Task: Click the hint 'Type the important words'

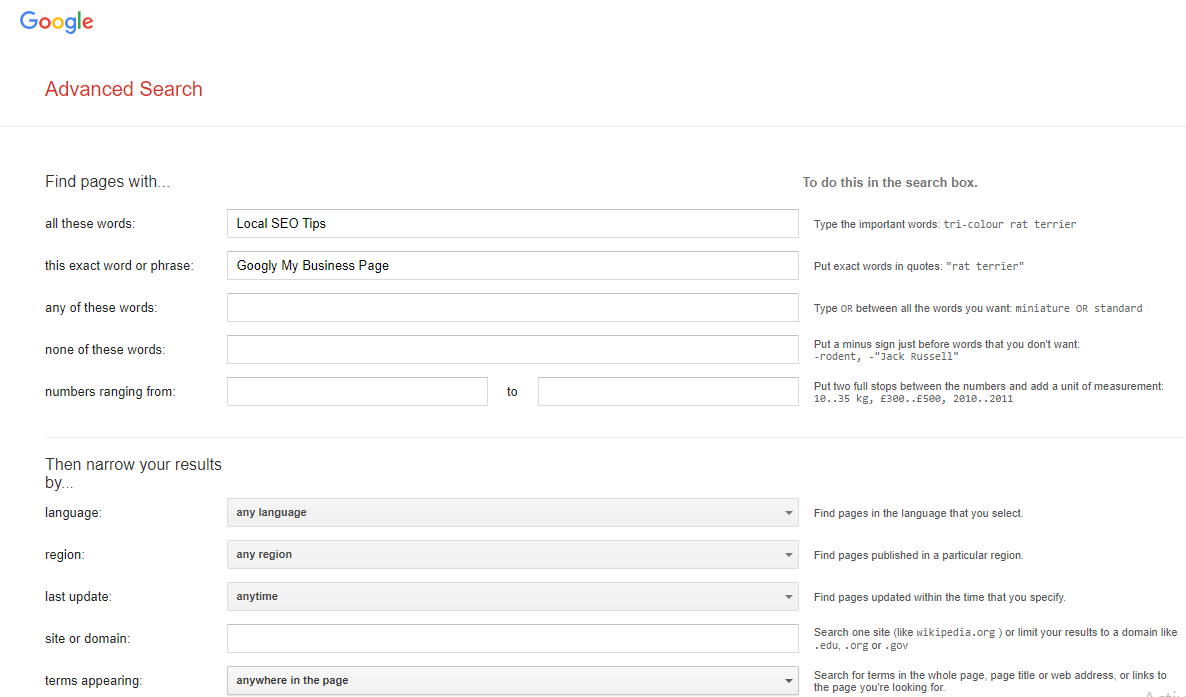Action: pos(945,225)
